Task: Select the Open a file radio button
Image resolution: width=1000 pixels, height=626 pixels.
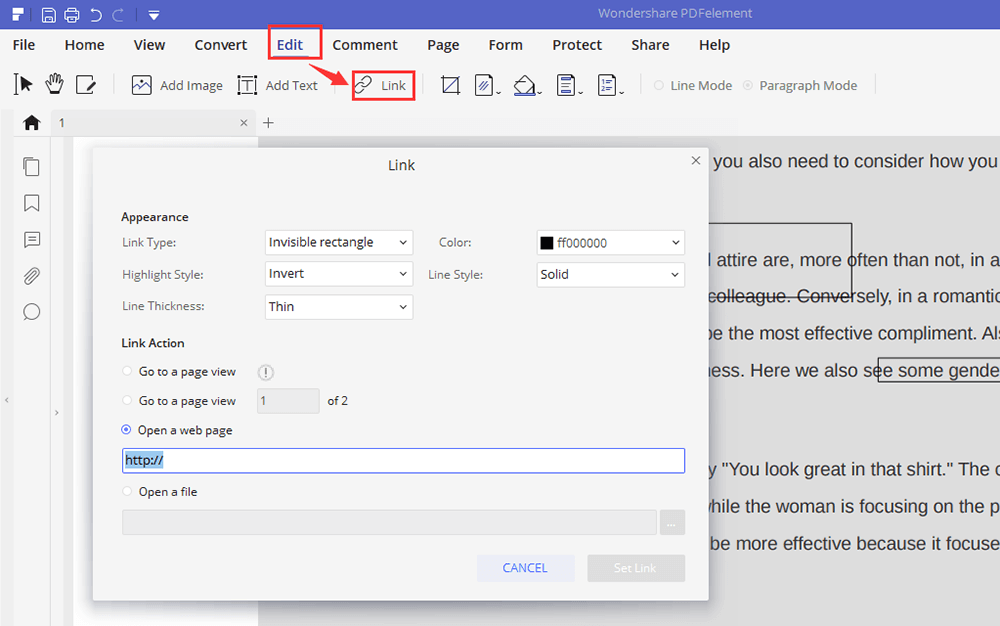Action: (127, 492)
